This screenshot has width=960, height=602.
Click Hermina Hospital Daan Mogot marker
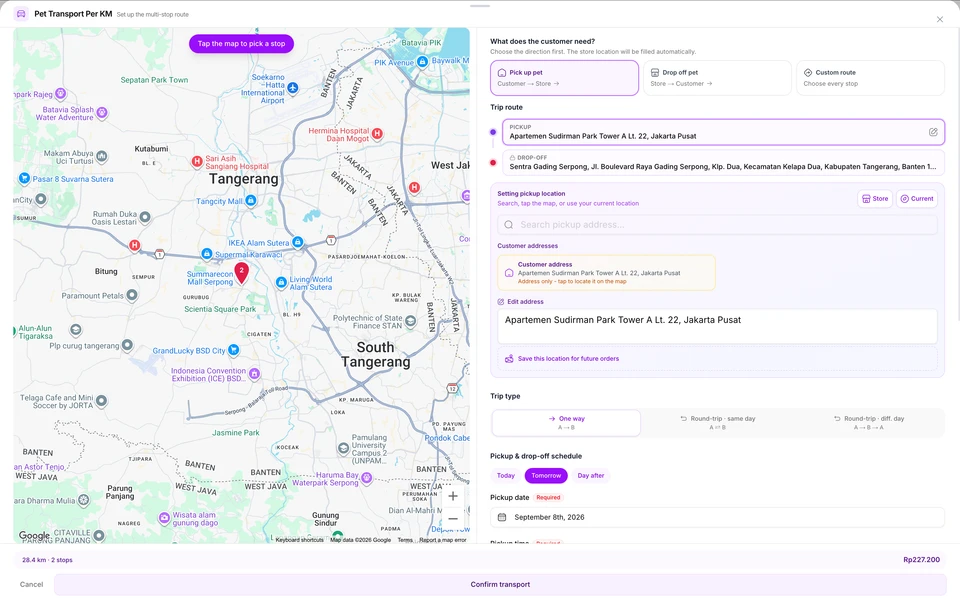tap(378, 134)
